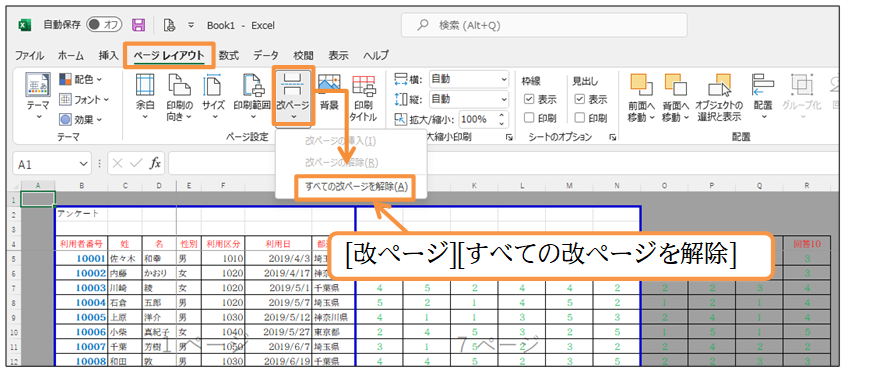
Task: Open the scale-to-fit dialog launcher
Action: (509, 137)
